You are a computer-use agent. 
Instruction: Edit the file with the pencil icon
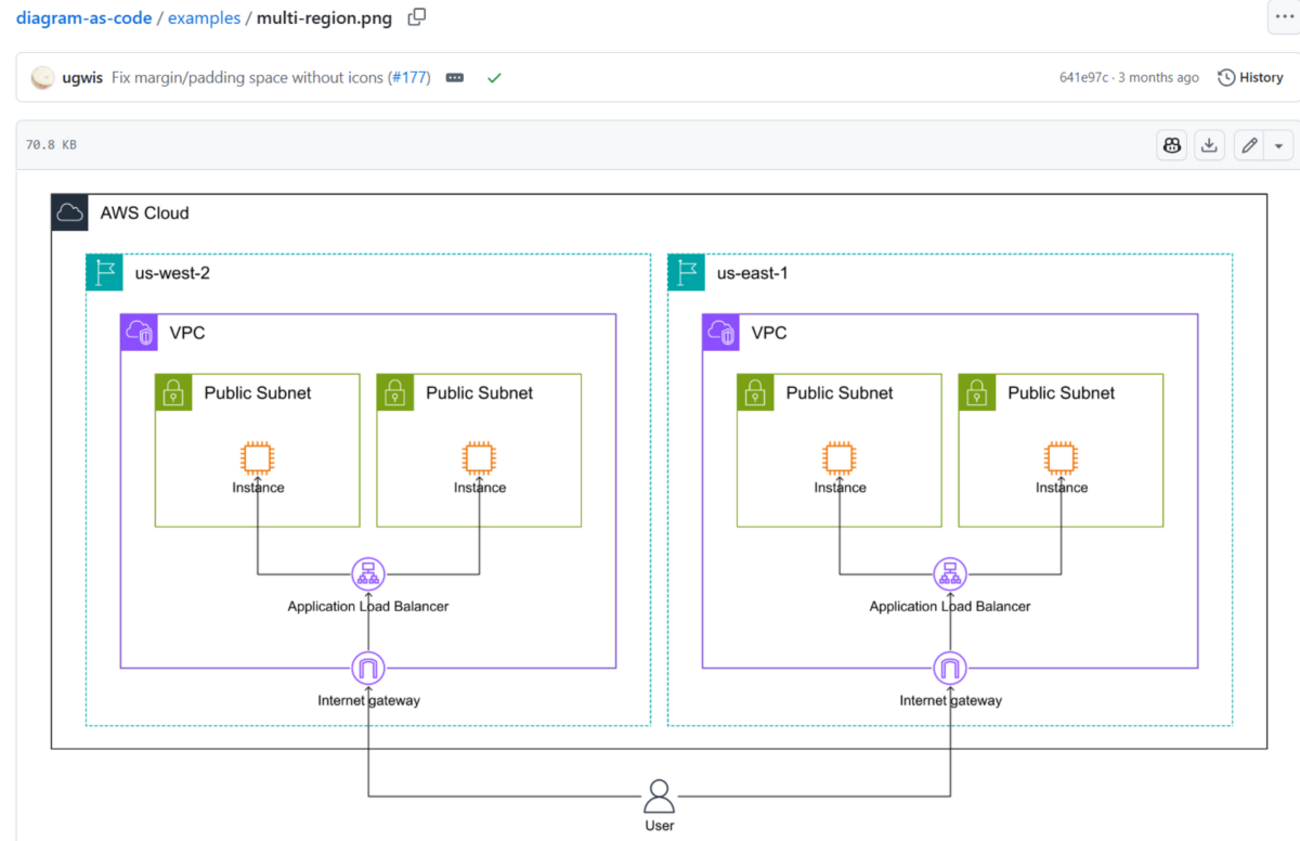pyautogui.click(x=1249, y=145)
